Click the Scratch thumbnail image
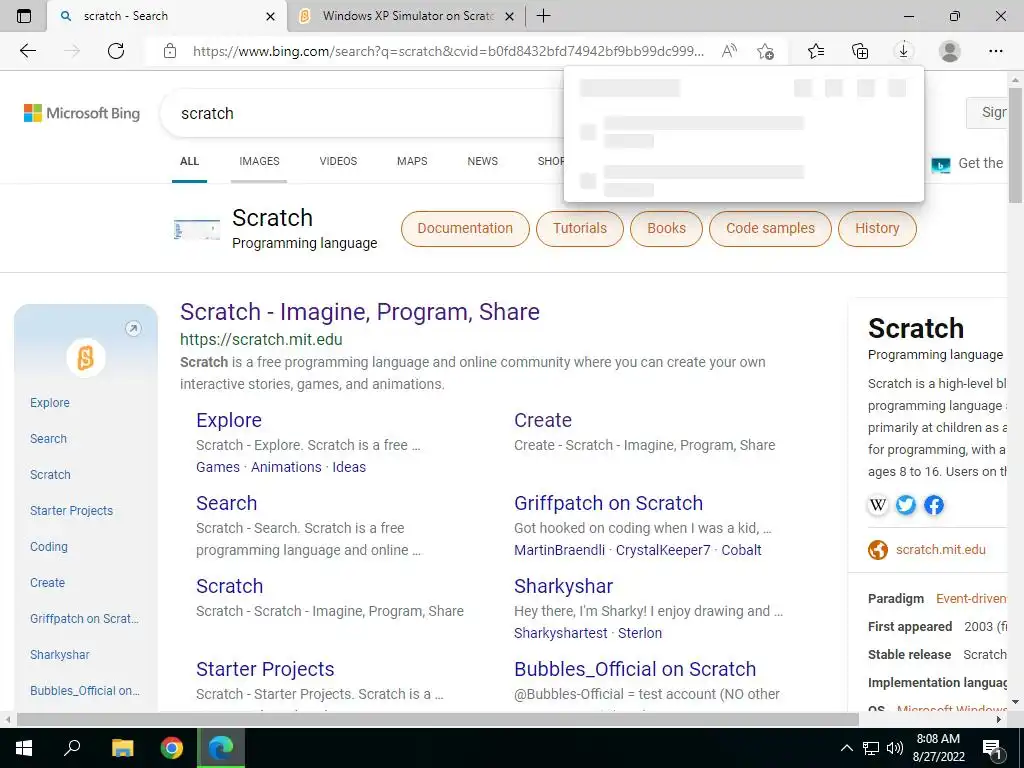The width and height of the screenshot is (1024, 768). point(197,230)
